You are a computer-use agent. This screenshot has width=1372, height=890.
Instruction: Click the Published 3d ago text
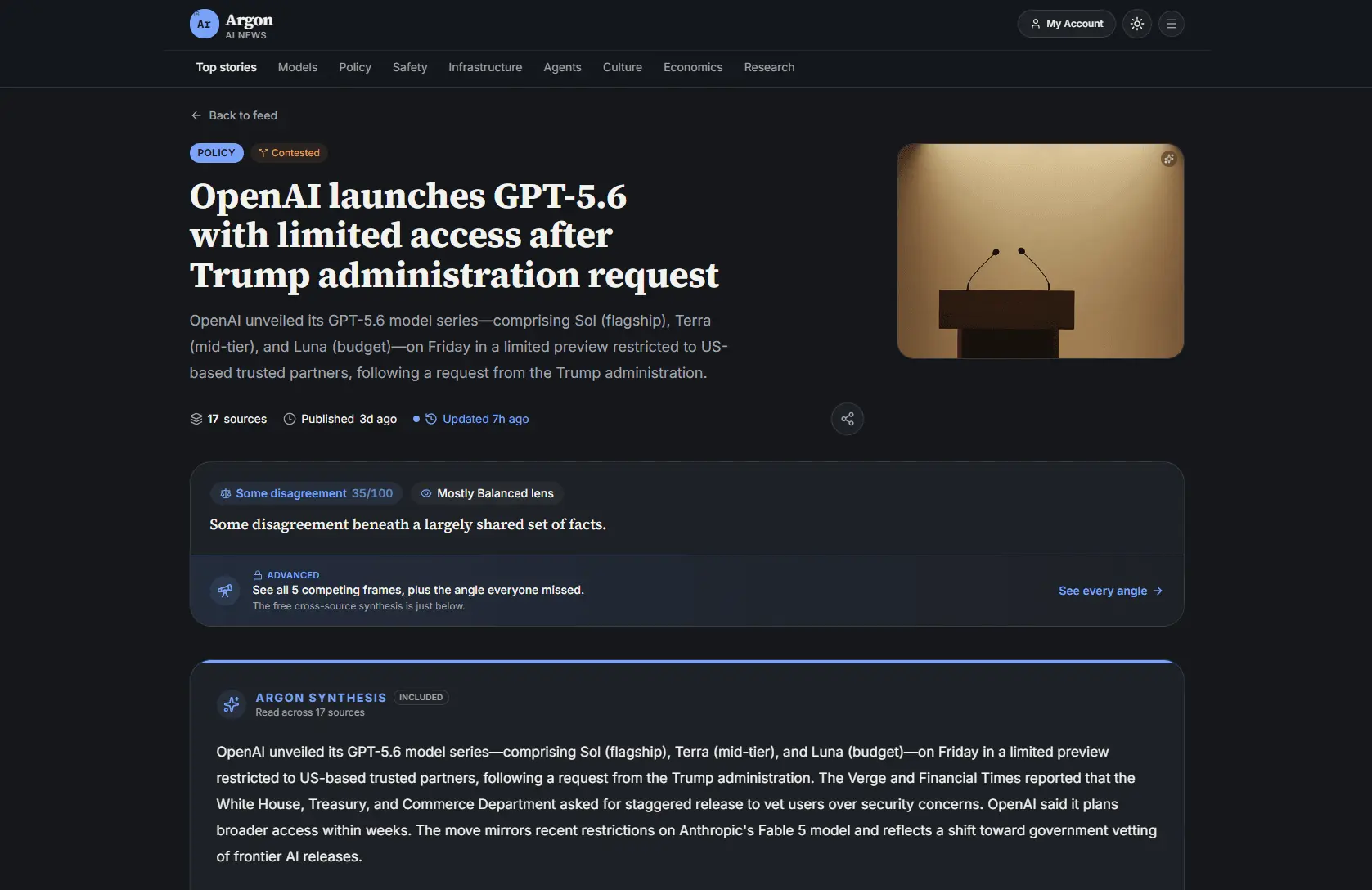point(349,419)
